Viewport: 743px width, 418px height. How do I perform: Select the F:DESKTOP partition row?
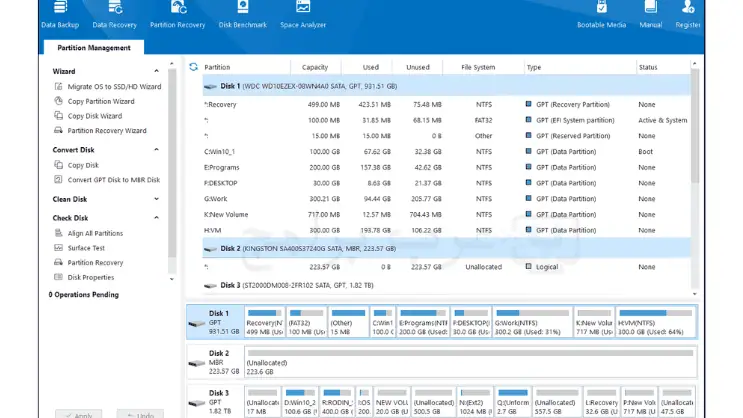tap(446, 183)
